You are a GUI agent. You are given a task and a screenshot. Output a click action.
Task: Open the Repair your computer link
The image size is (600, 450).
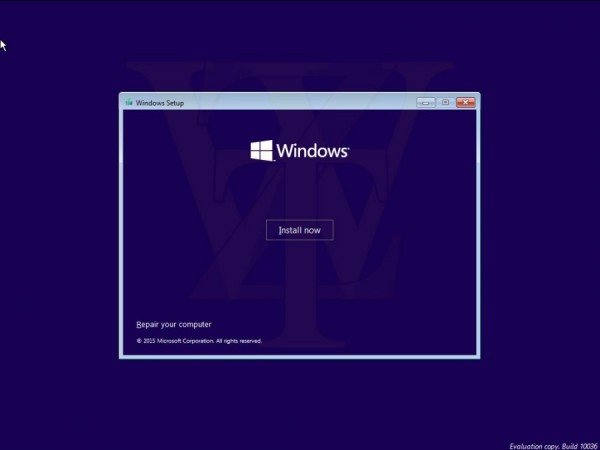click(x=173, y=324)
